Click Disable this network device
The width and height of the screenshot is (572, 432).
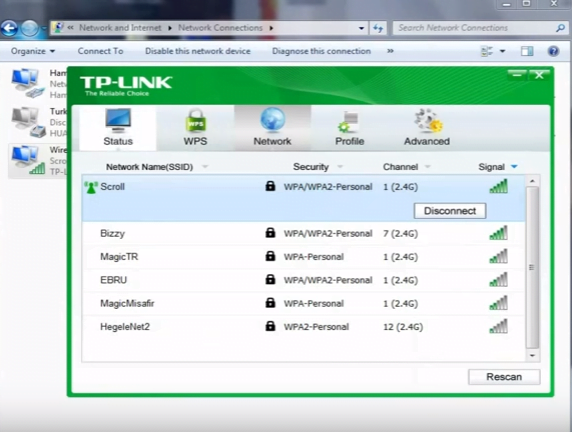(x=198, y=51)
